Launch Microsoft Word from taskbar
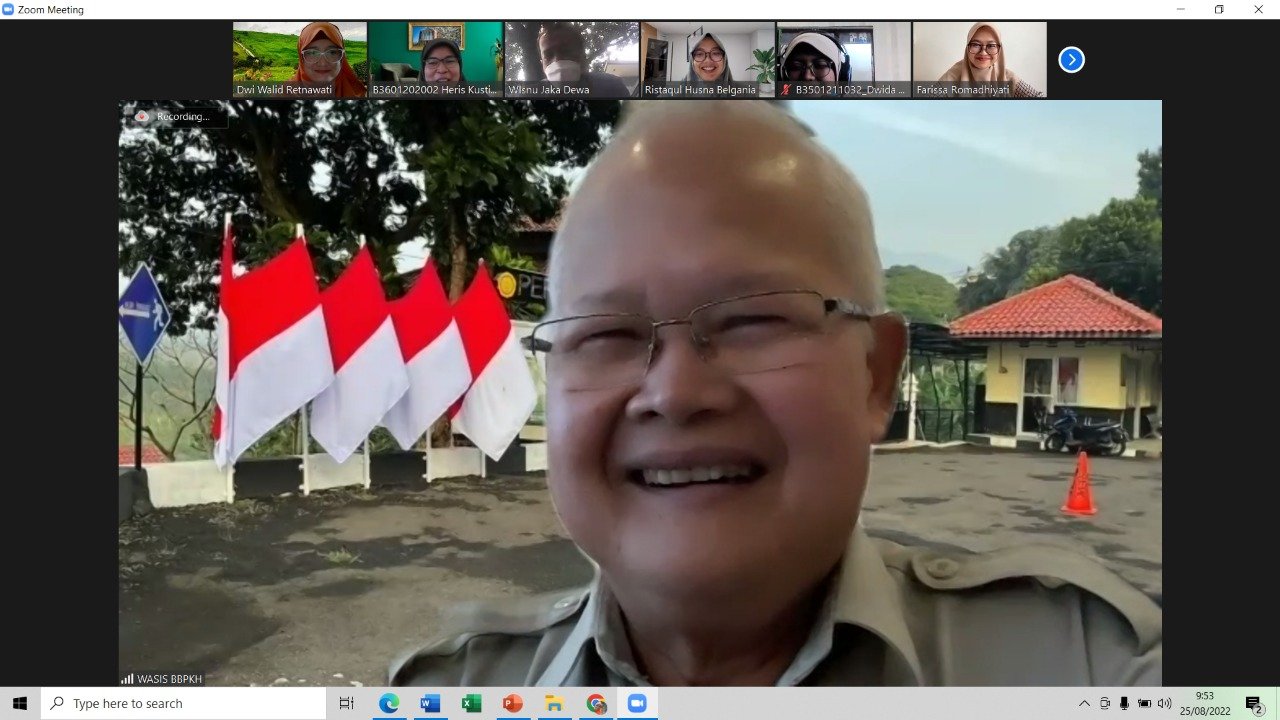 point(430,703)
